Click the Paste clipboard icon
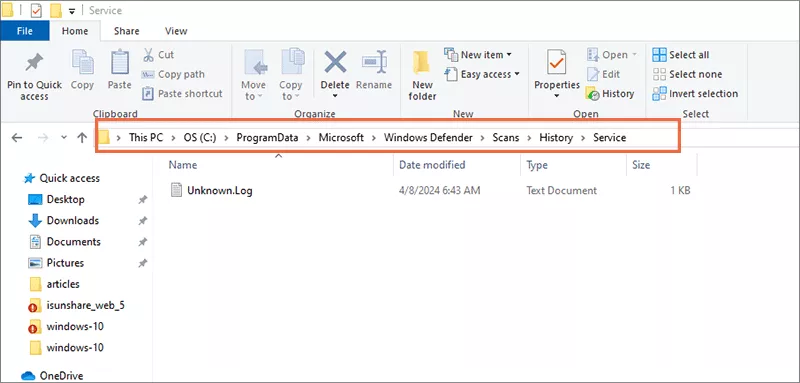This screenshot has height=383, width=800. point(119,62)
